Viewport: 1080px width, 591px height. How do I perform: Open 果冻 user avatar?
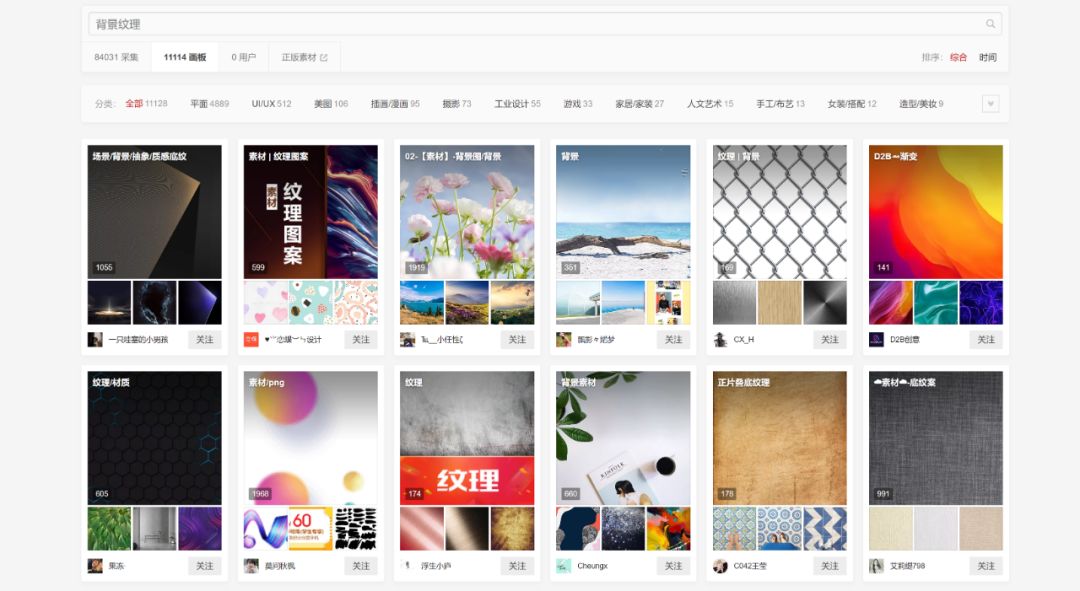point(95,566)
